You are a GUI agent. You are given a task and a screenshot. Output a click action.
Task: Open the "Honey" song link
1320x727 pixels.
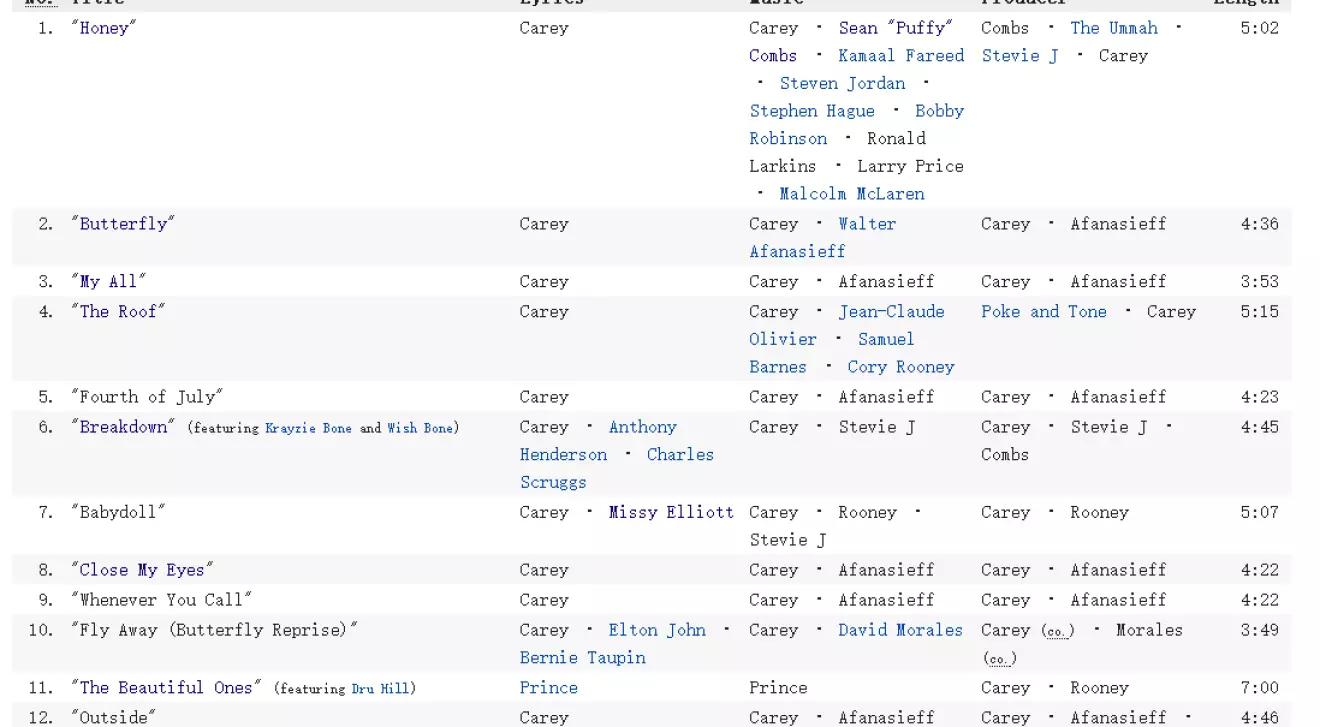click(x=104, y=28)
